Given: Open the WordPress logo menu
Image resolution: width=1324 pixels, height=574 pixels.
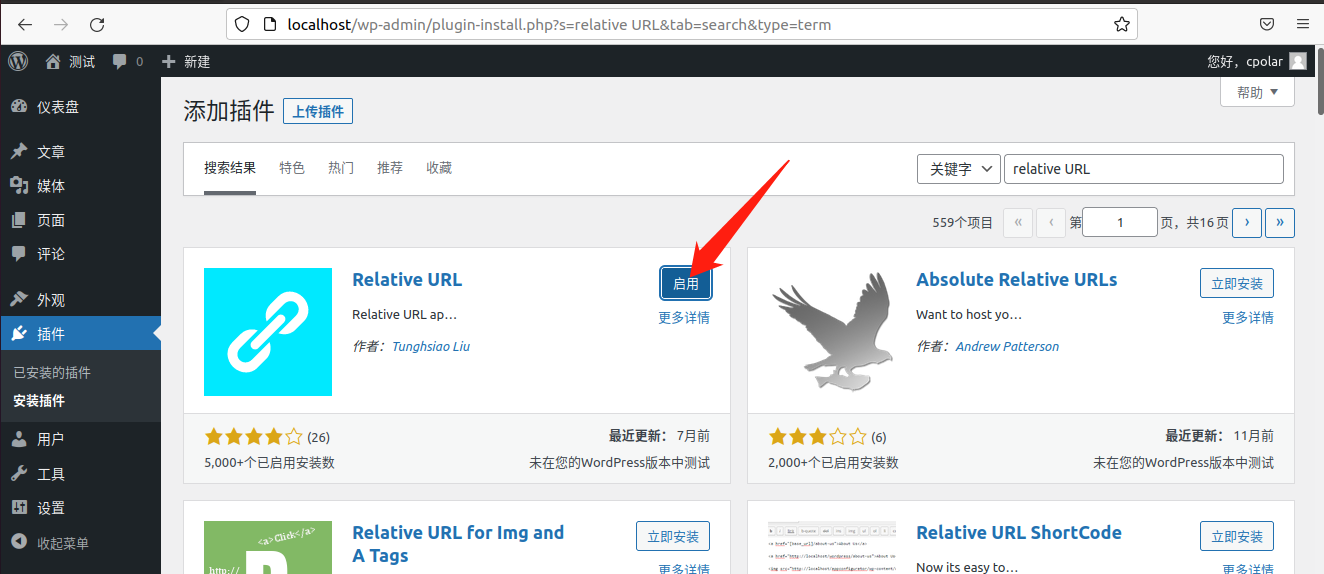Looking at the screenshot, I should 18,61.
